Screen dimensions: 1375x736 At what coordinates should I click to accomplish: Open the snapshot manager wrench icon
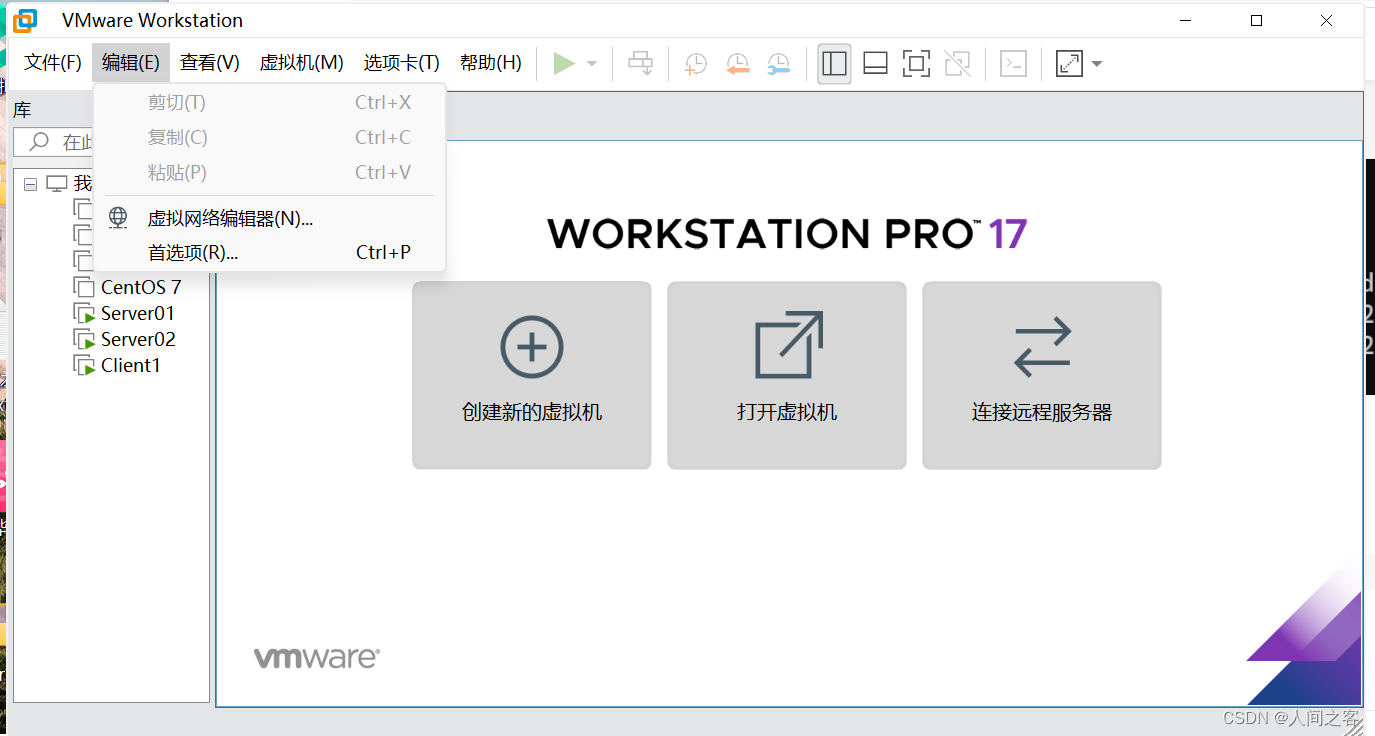(778, 64)
